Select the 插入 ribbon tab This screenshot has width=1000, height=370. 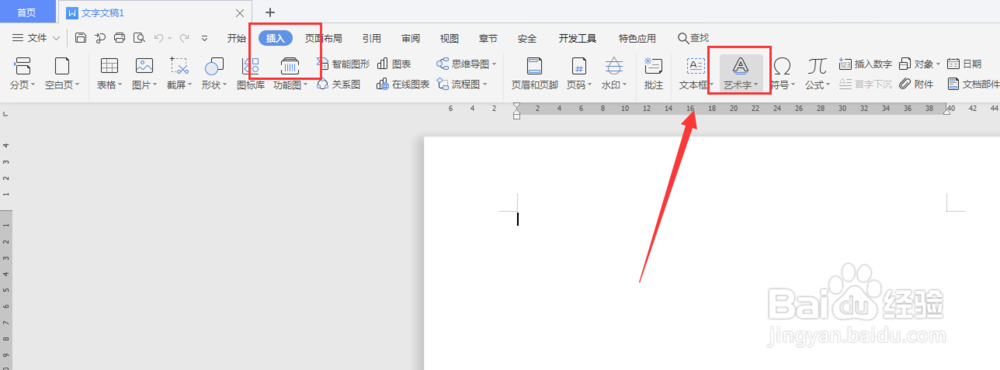click(276, 38)
